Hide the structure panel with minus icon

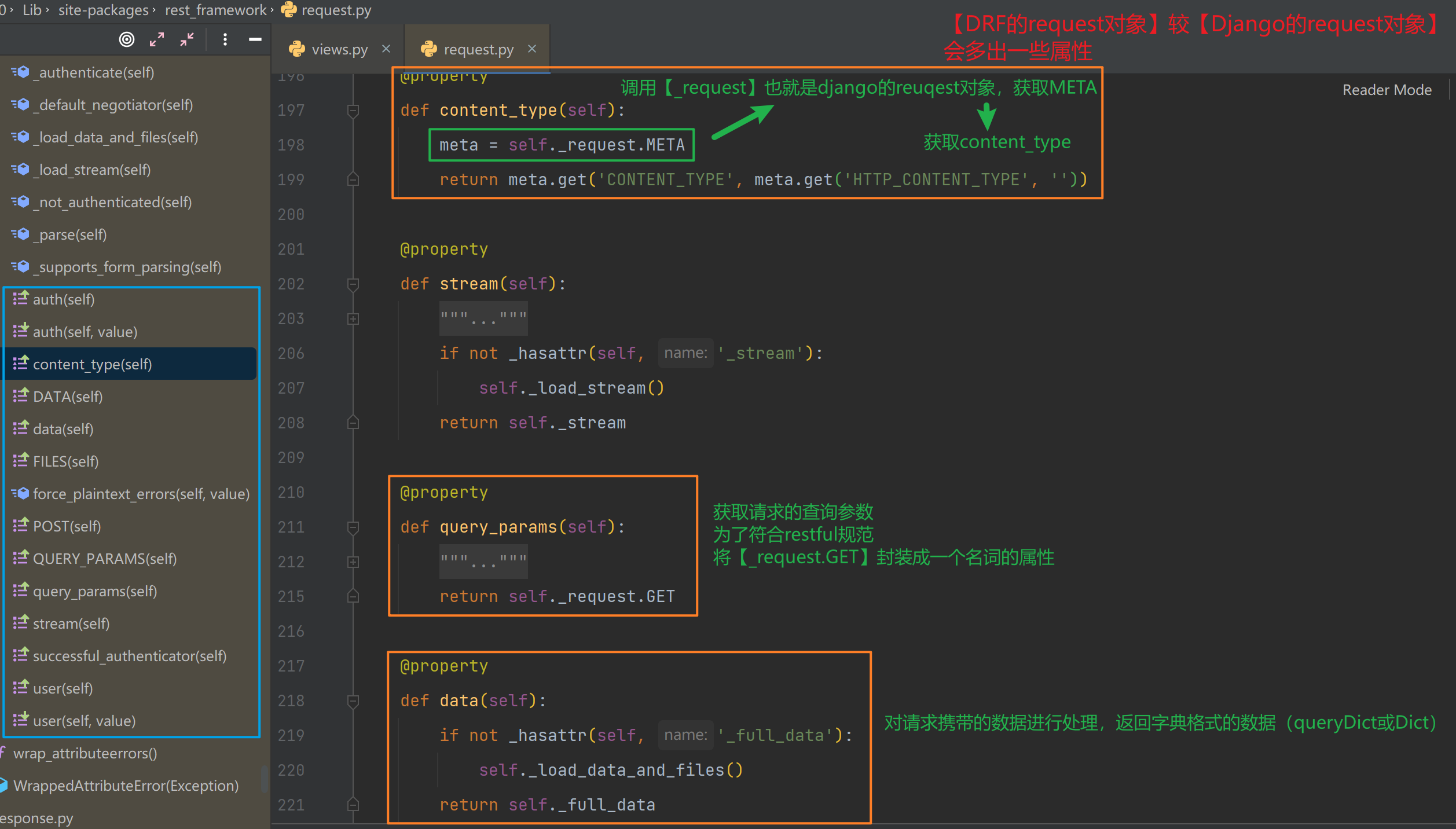(255, 39)
